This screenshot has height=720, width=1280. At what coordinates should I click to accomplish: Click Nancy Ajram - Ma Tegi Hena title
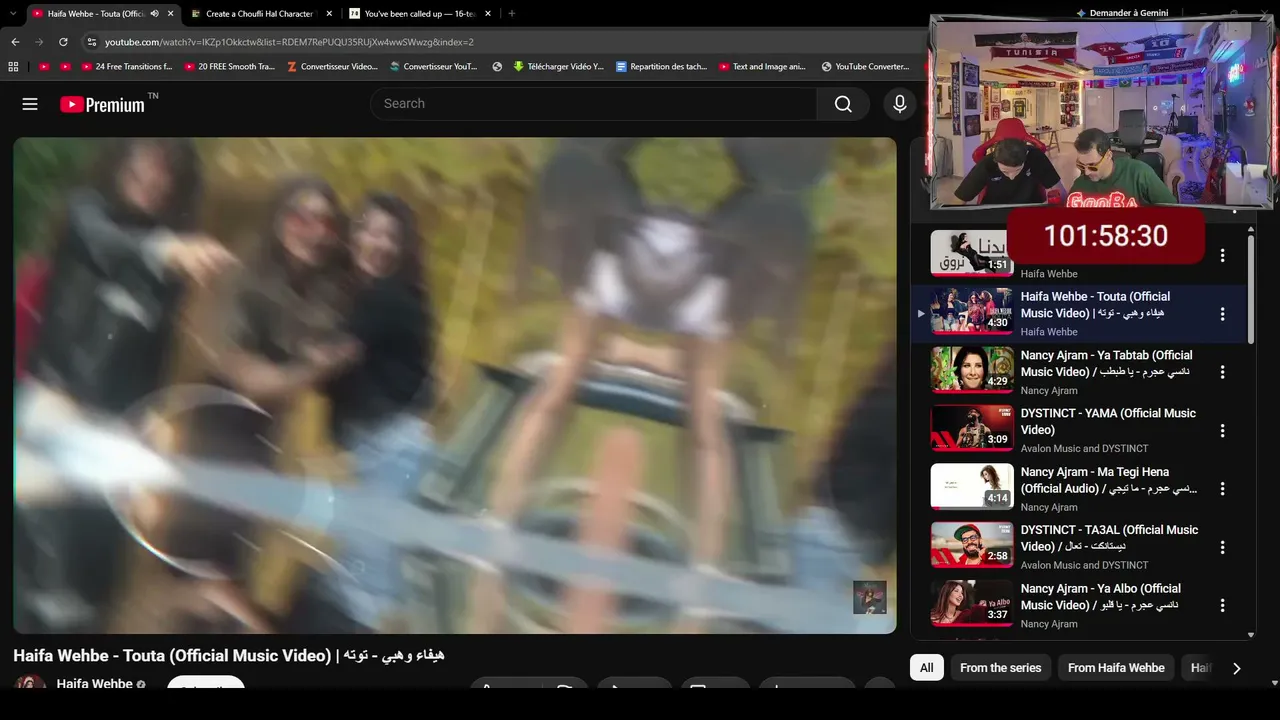point(1109,480)
